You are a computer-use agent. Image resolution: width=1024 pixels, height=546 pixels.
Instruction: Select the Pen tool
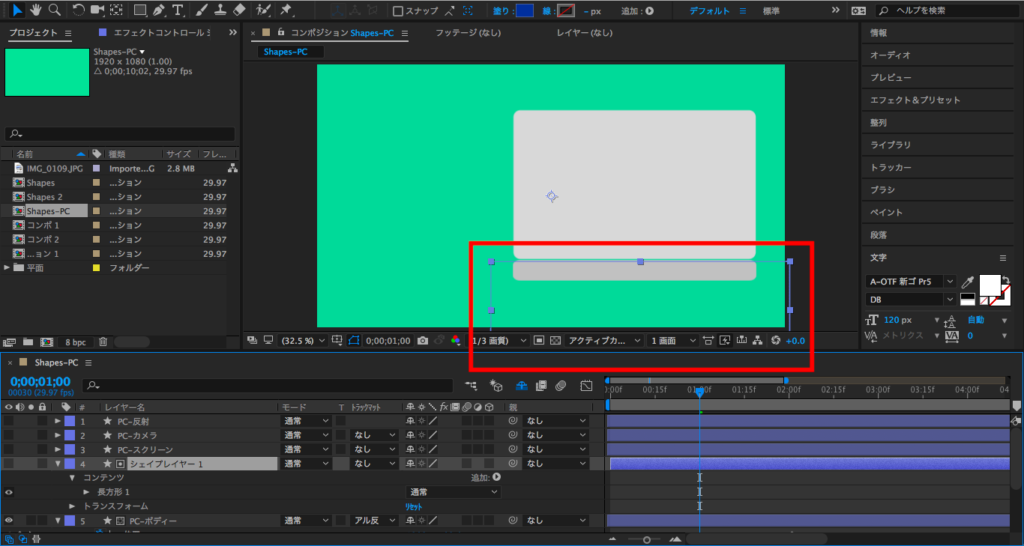160,10
